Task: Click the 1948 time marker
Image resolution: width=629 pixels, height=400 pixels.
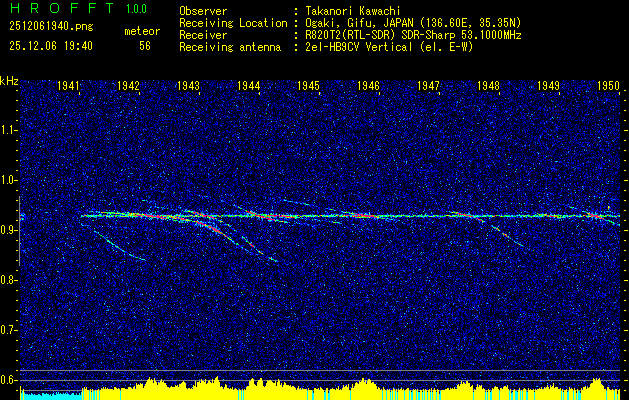Action: [488, 87]
